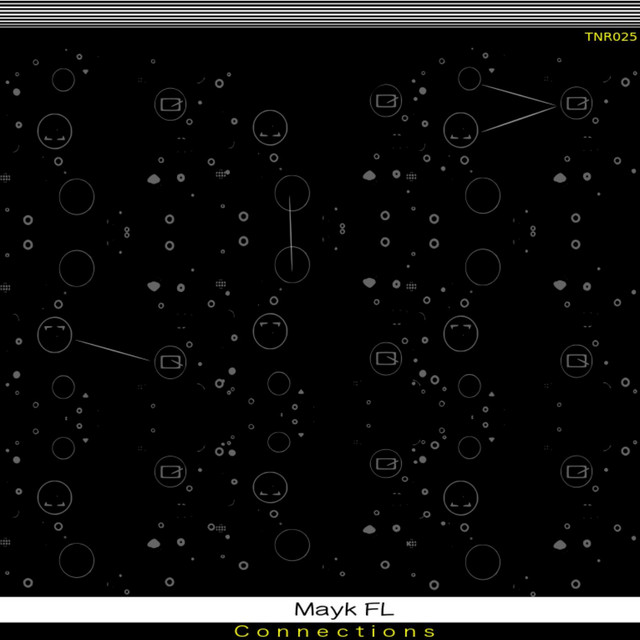Click the small circle starting the upper converging line
This screenshot has height=640, width=640.
click(x=469, y=78)
